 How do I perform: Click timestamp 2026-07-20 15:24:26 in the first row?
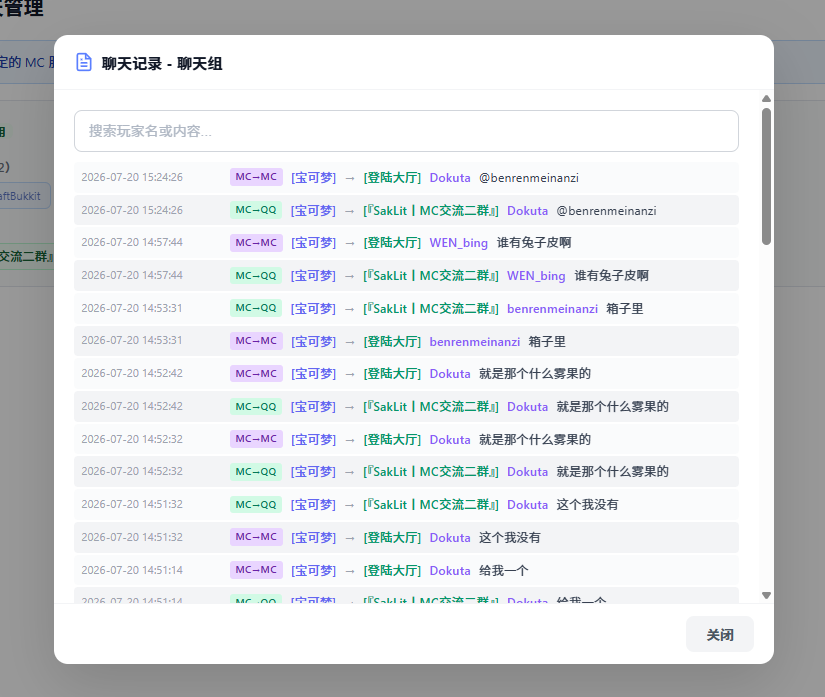(132, 177)
